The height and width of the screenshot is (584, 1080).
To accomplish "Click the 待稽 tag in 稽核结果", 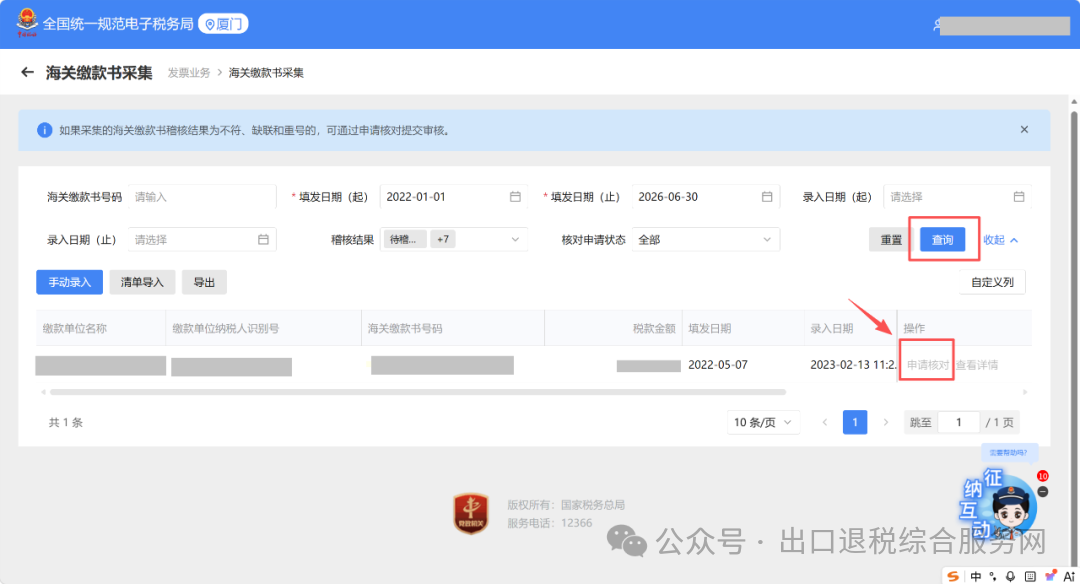I will click(x=405, y=240).
